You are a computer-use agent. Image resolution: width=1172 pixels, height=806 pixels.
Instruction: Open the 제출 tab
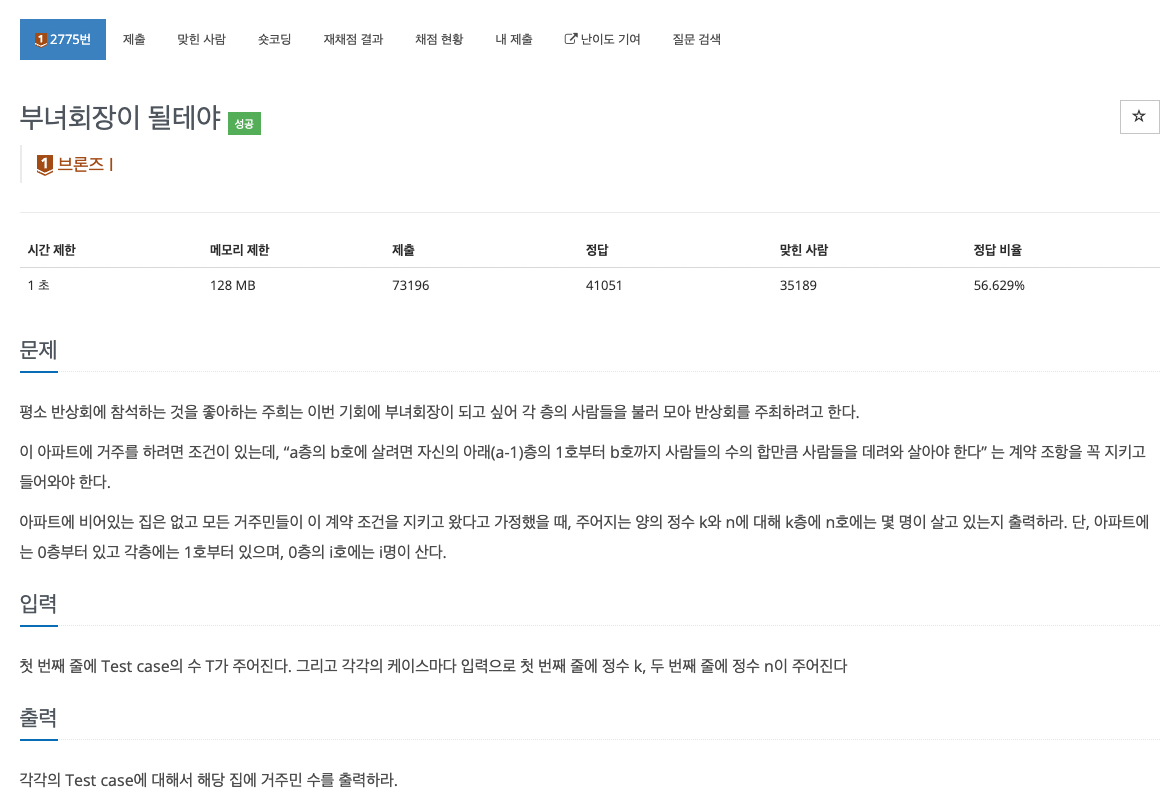click(x=134, y=40)
